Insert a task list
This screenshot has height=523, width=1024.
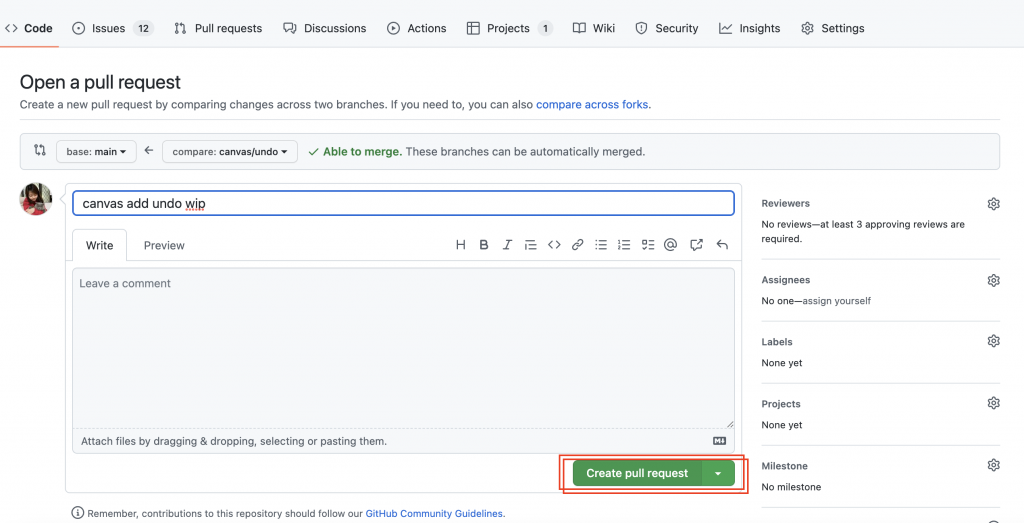coord(647,245)
